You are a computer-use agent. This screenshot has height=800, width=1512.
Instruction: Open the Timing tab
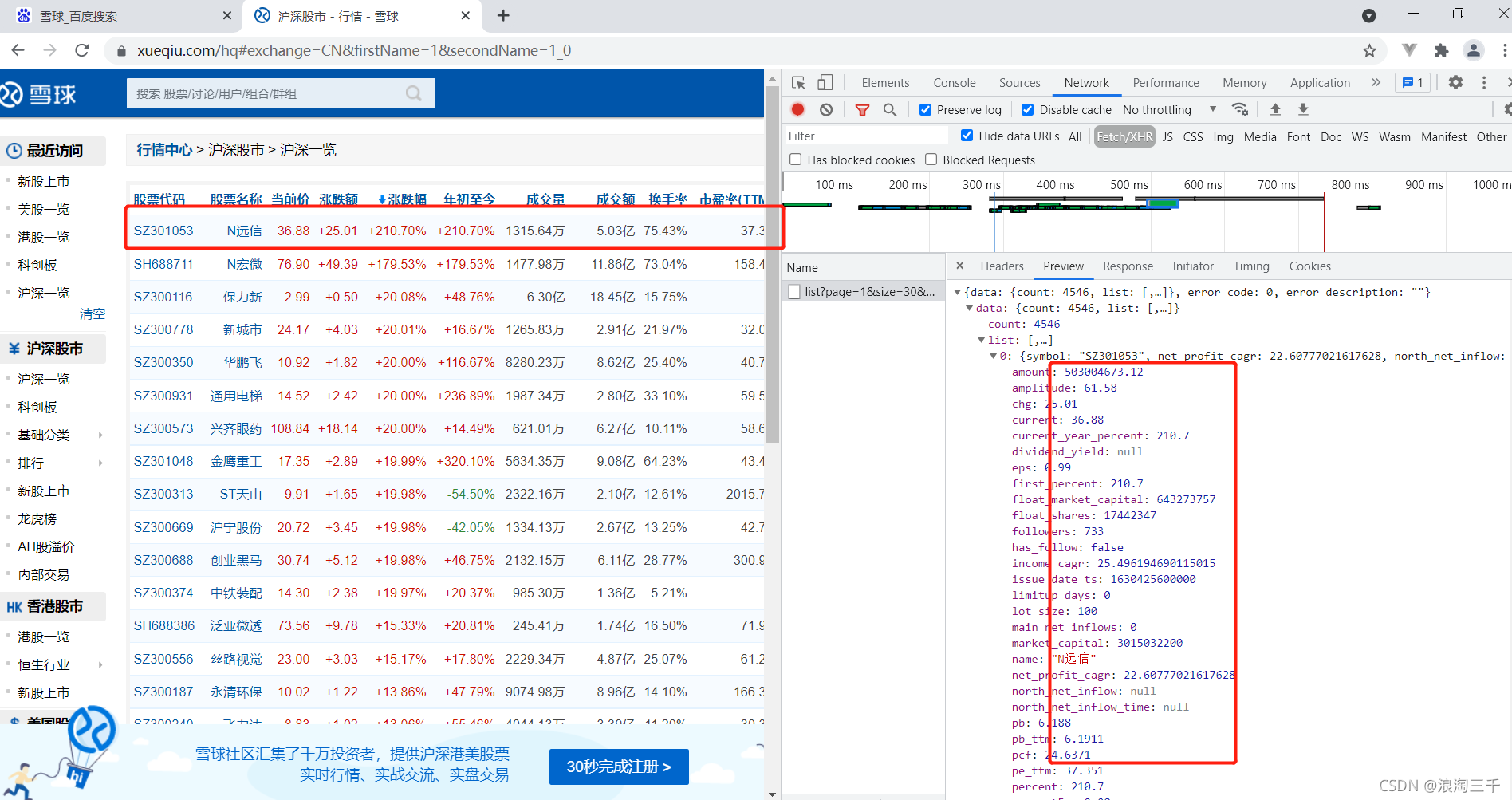[x=1251, y=266]
